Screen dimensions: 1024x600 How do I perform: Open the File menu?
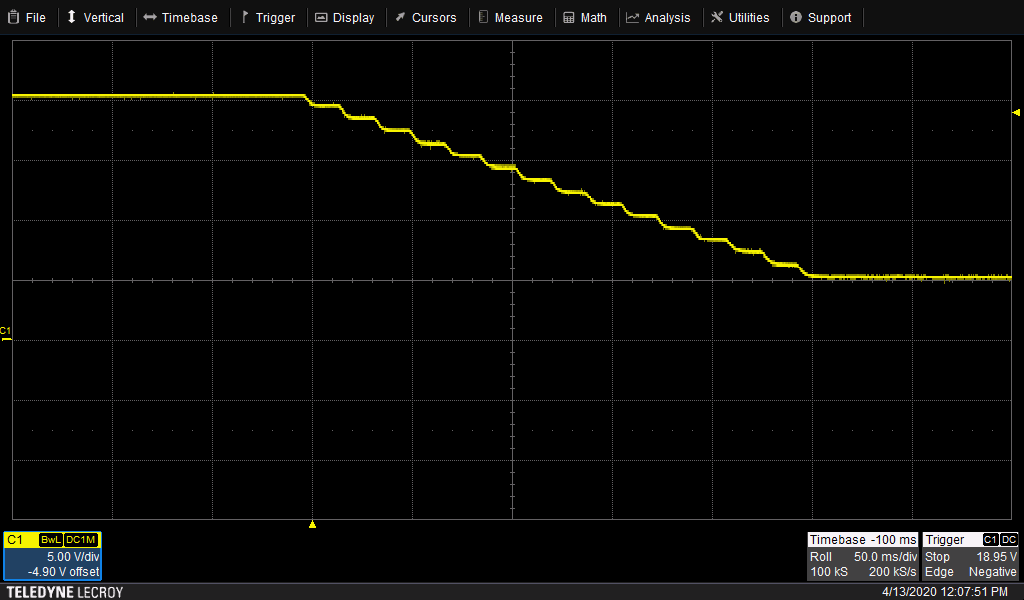pos(28,17)
